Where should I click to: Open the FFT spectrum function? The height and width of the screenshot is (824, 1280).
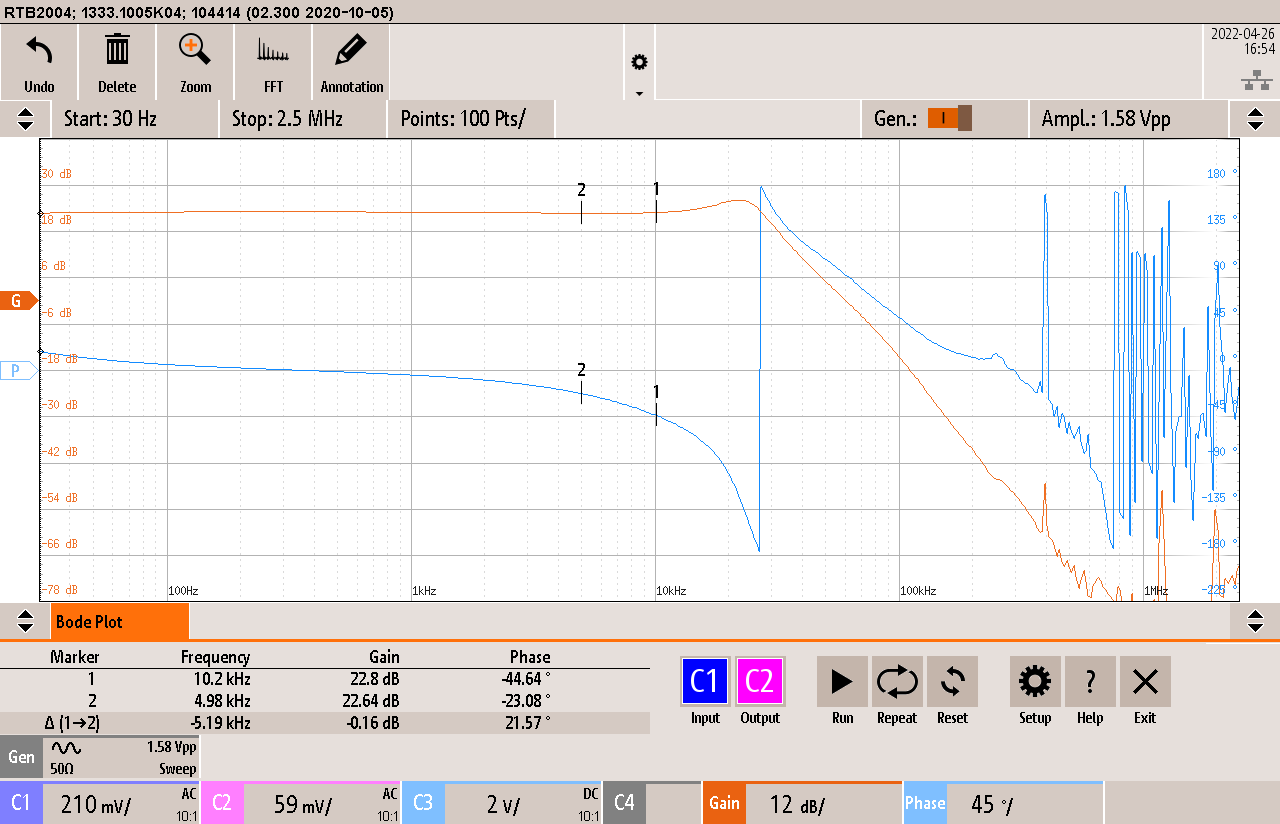[x=273, y=50]
